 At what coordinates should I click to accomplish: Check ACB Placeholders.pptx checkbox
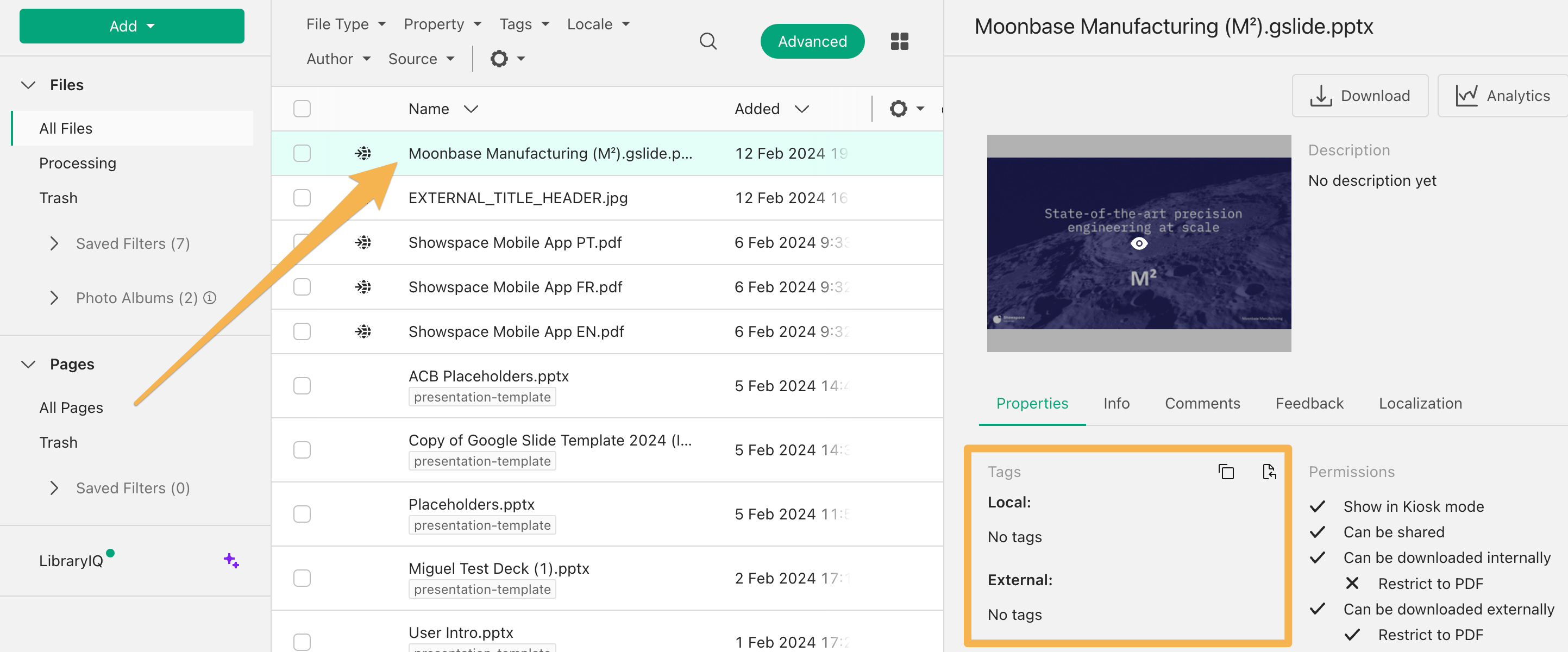[302, 385]
